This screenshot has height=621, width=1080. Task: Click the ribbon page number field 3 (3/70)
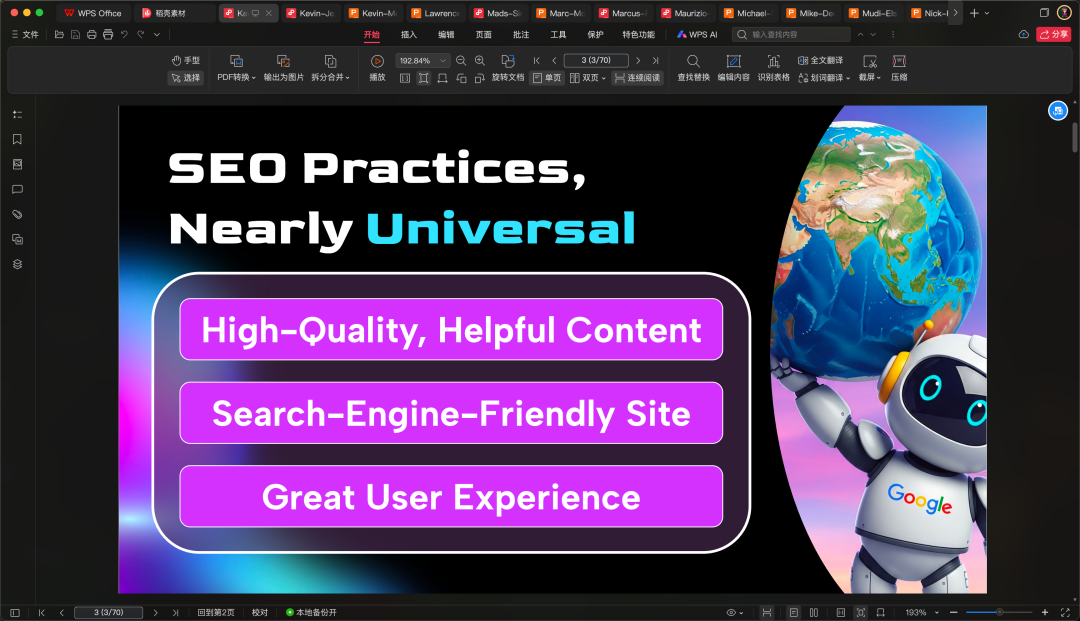[596, 61]
